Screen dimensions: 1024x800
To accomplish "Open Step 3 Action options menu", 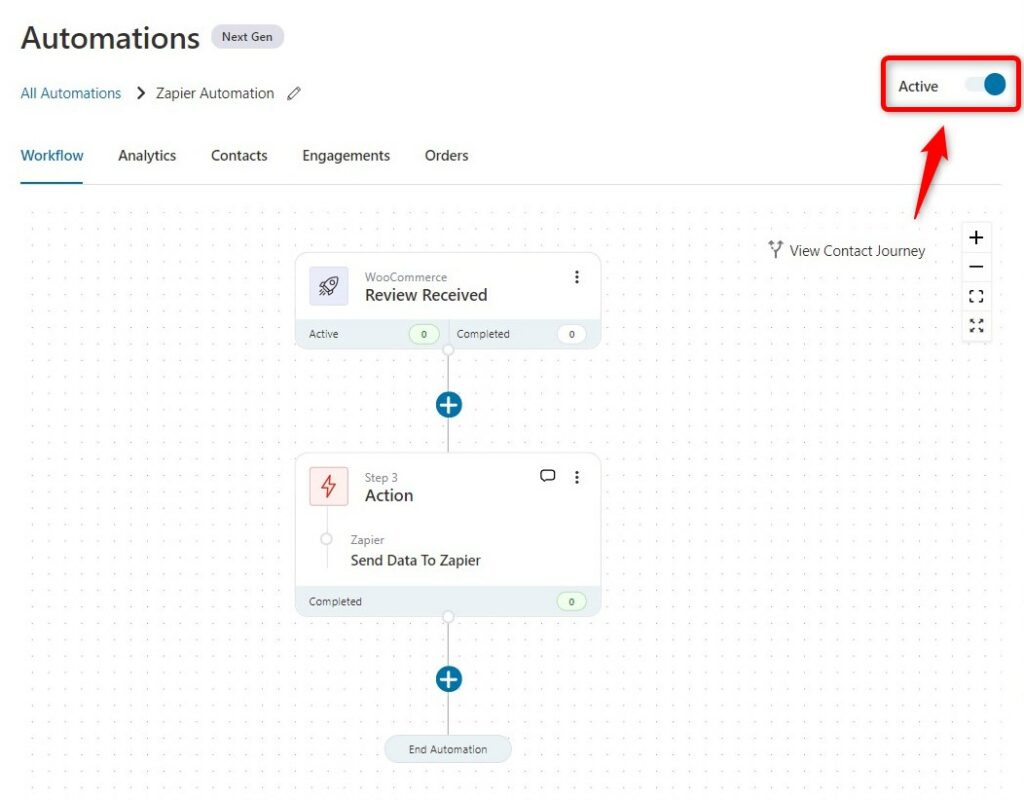I will tap(577, 477).
